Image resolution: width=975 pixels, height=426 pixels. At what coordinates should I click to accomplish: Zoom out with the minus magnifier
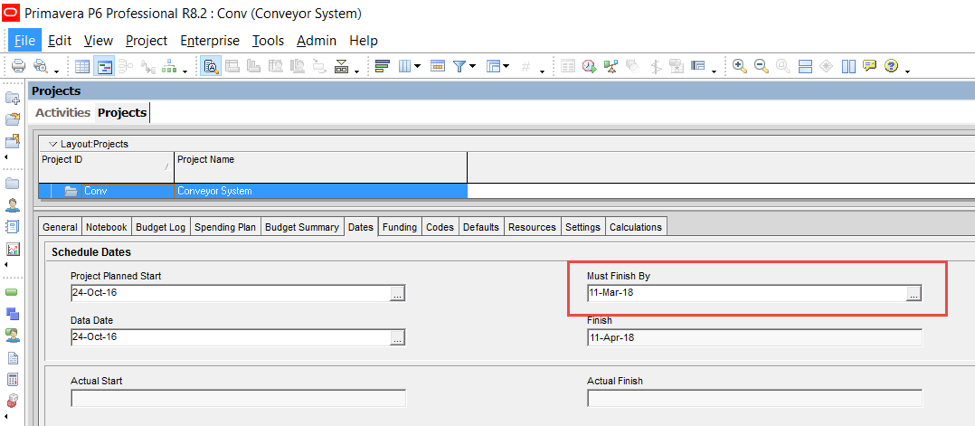point(760,67)
